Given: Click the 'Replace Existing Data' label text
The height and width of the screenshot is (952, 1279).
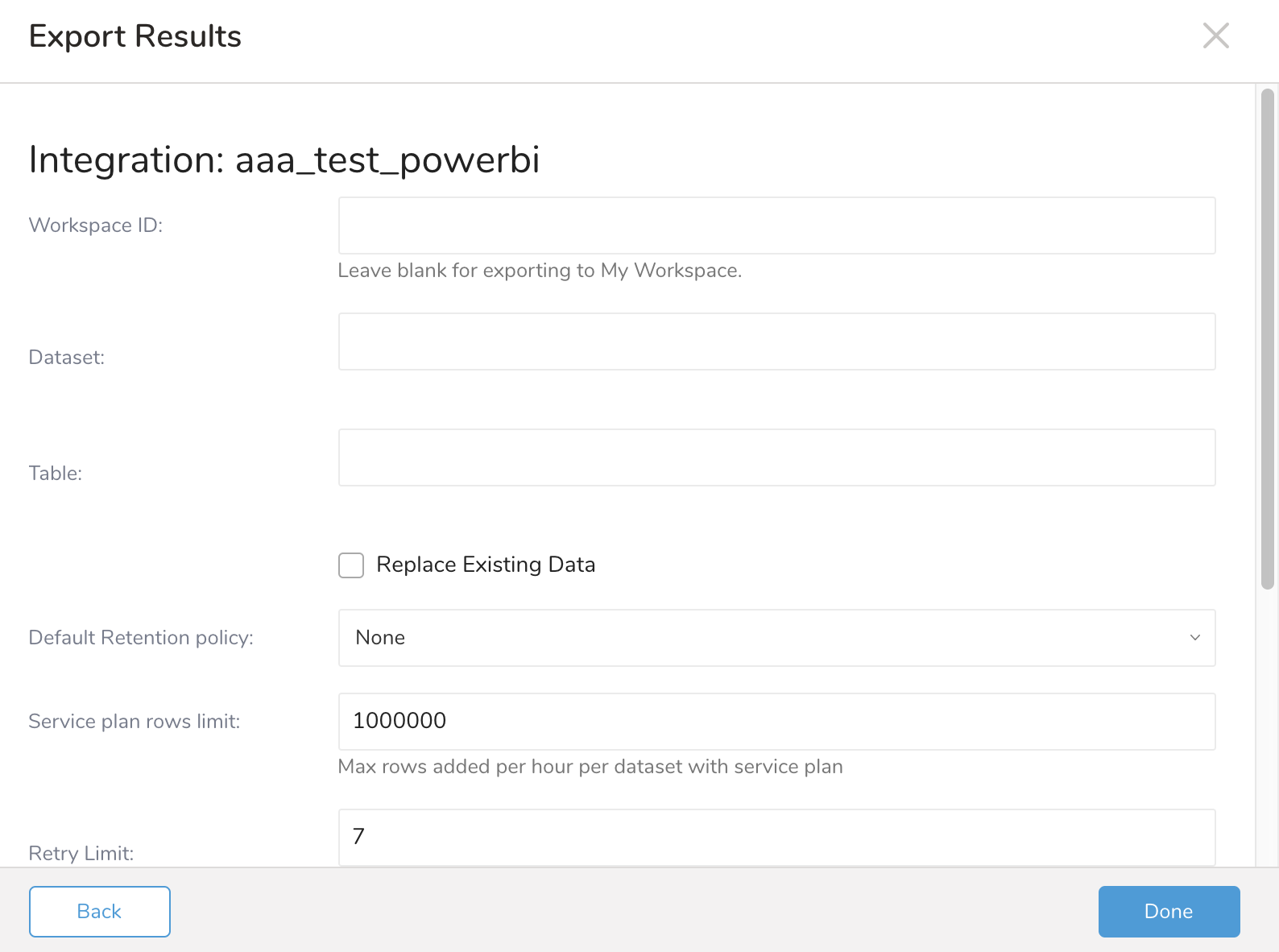Looking at the screenshot, I should (x=486, y=565).
